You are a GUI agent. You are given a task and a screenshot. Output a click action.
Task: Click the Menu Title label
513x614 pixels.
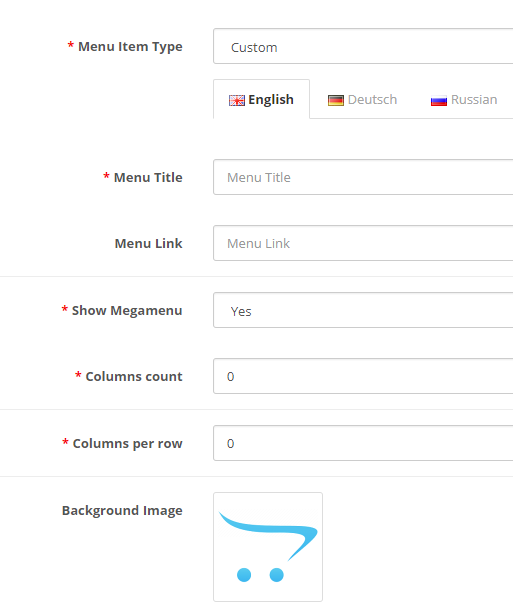coord(148,177)
